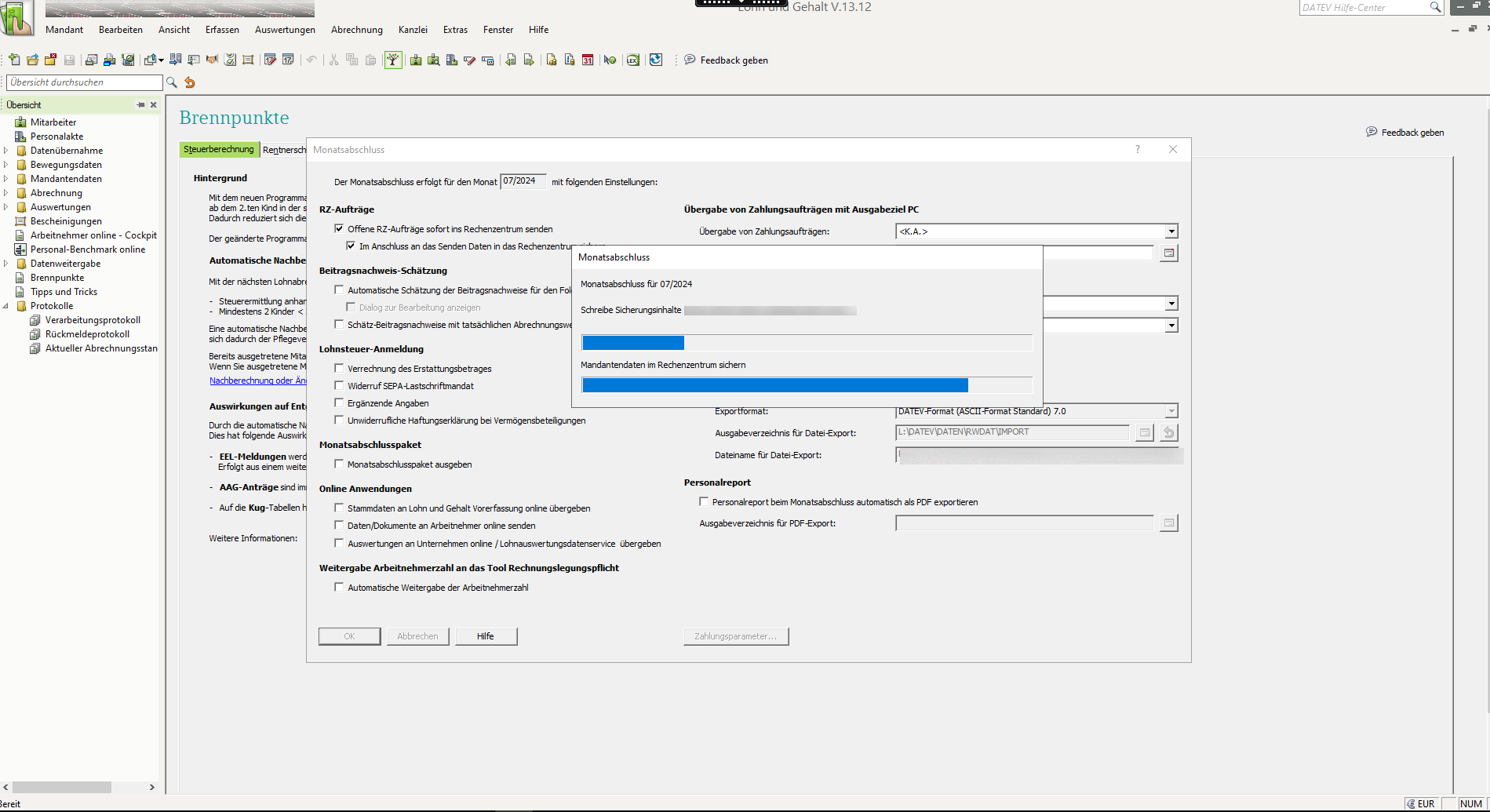Click the handshake toolbar icon
This screenshot has width=1490, height=812.
[212, 60]
